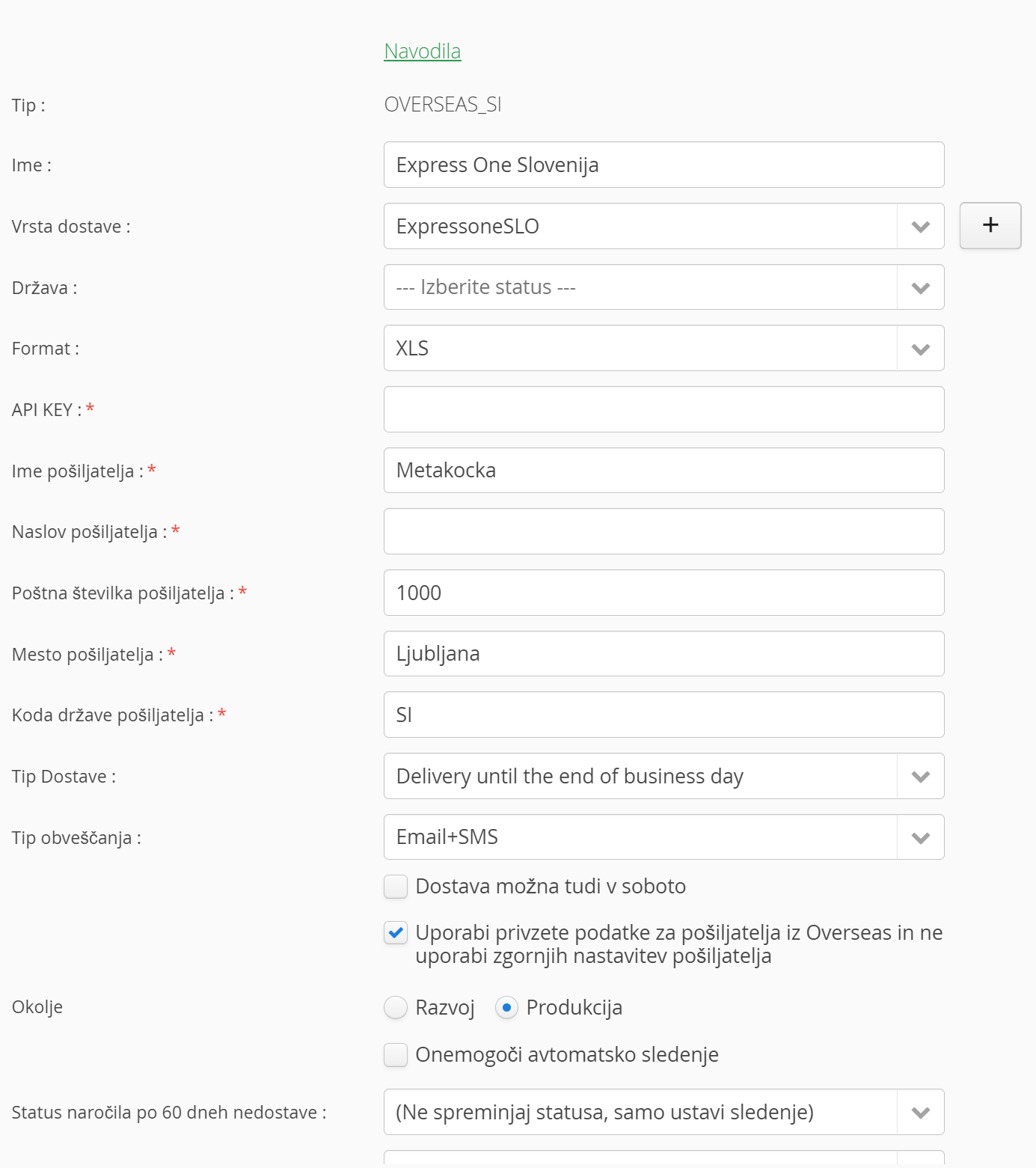This screenshot has height=1168, width=1036.
Task: Enable Onemogoči avtomatsko sledenje checkbox
Action: pyautogui.click(x=396, y=1055)
